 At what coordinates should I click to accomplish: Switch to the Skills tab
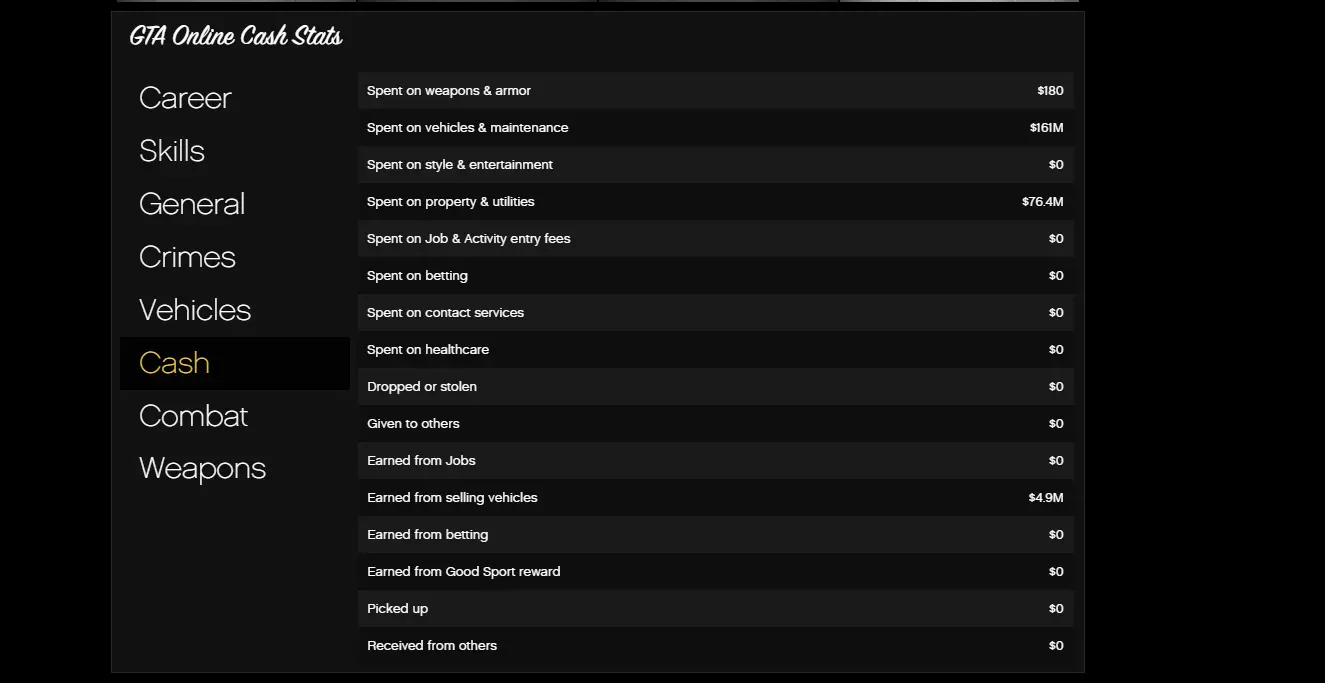click(x=172, y=151)
